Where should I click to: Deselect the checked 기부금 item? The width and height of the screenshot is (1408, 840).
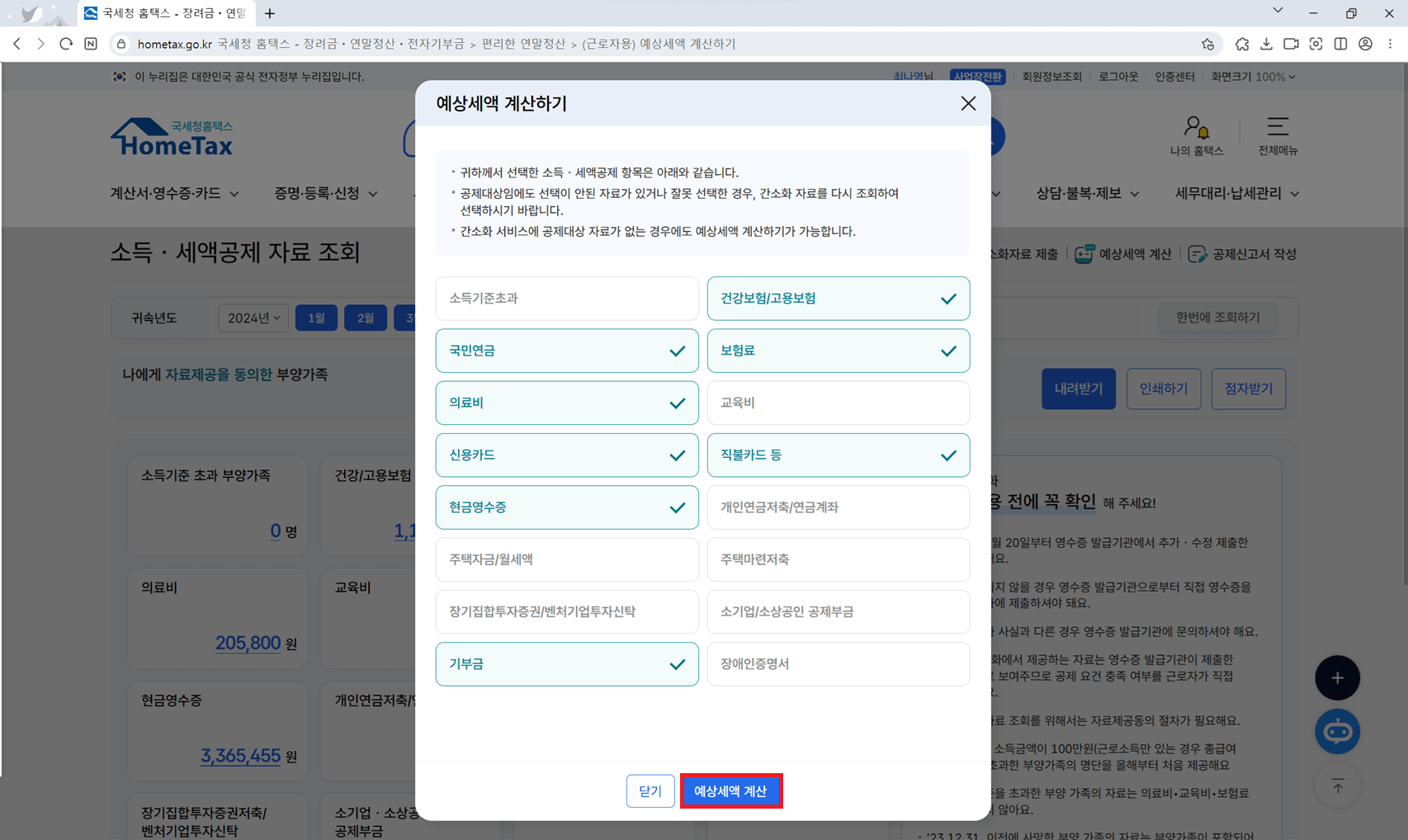click(x=566, y=663)
